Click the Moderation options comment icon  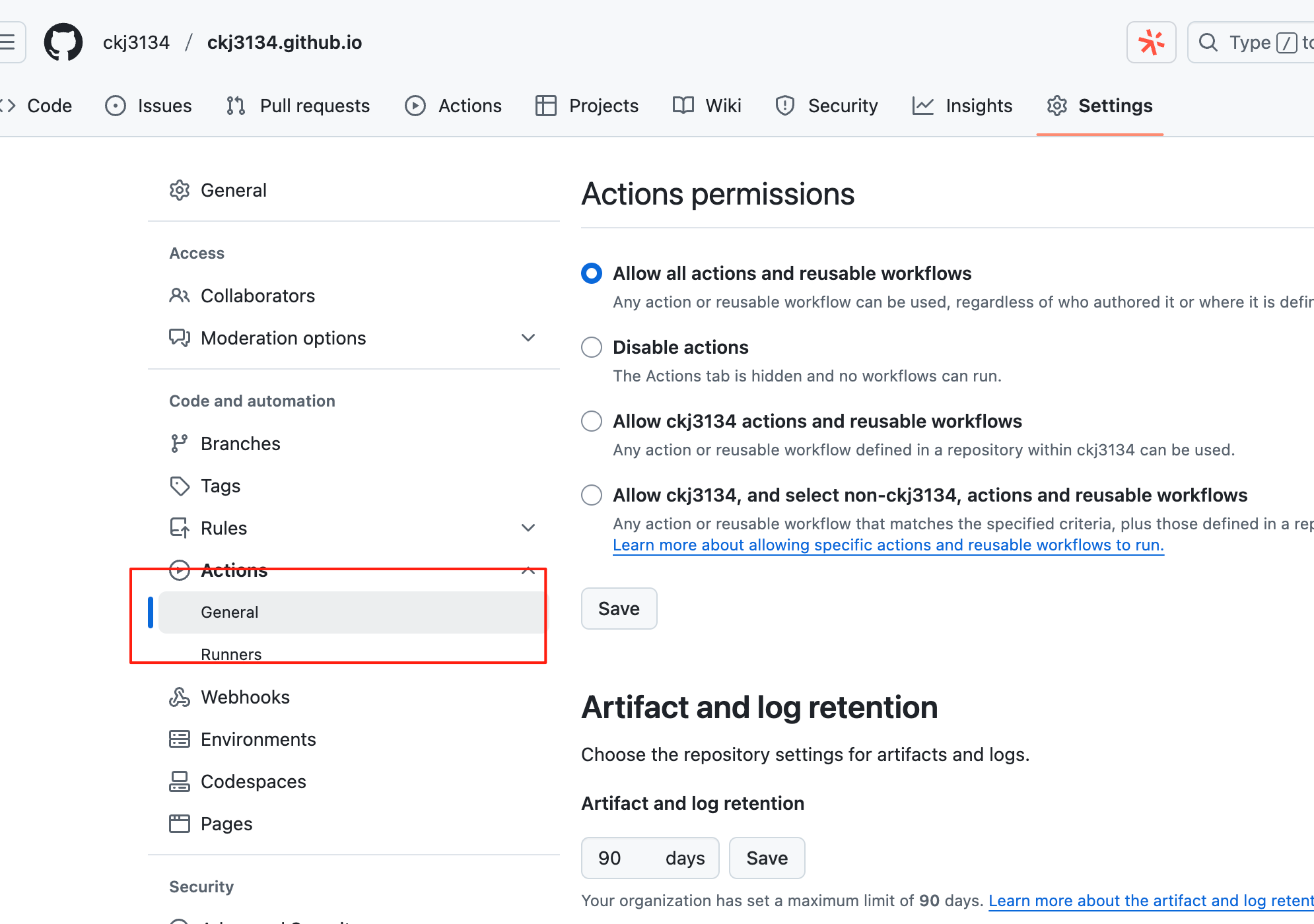[x=180, y=338]
